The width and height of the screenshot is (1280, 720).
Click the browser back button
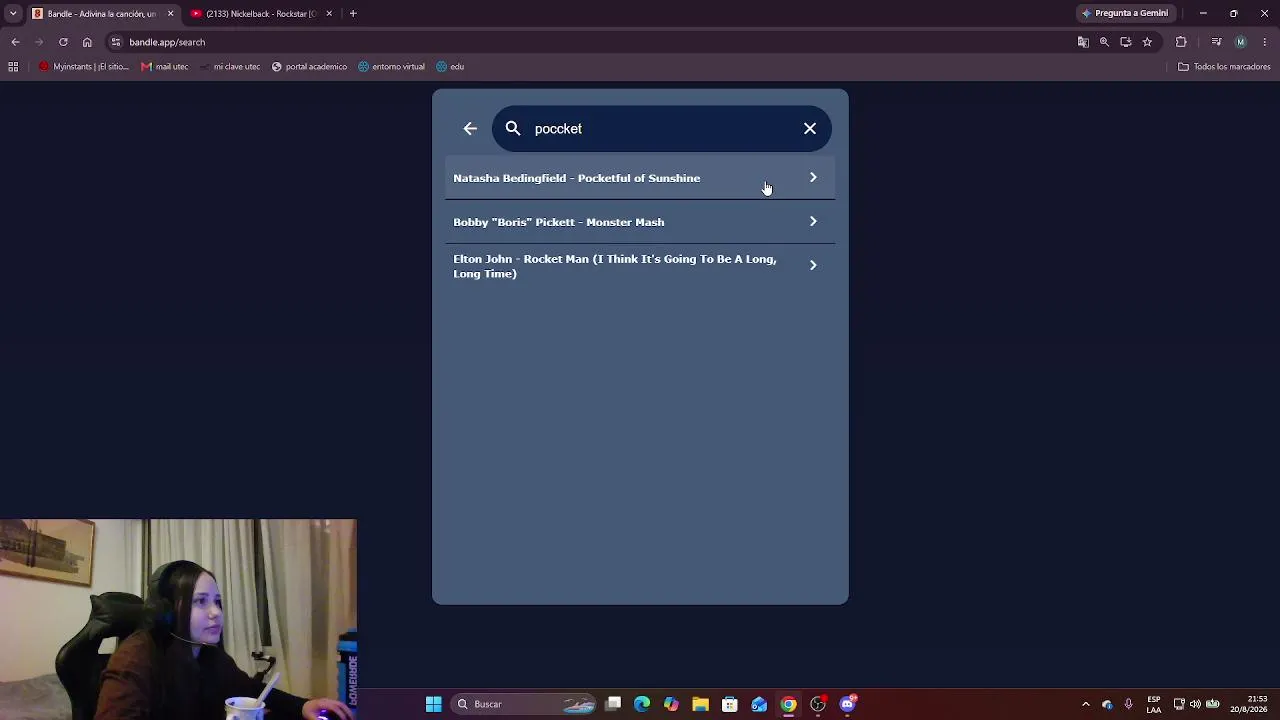click(15, 42)
